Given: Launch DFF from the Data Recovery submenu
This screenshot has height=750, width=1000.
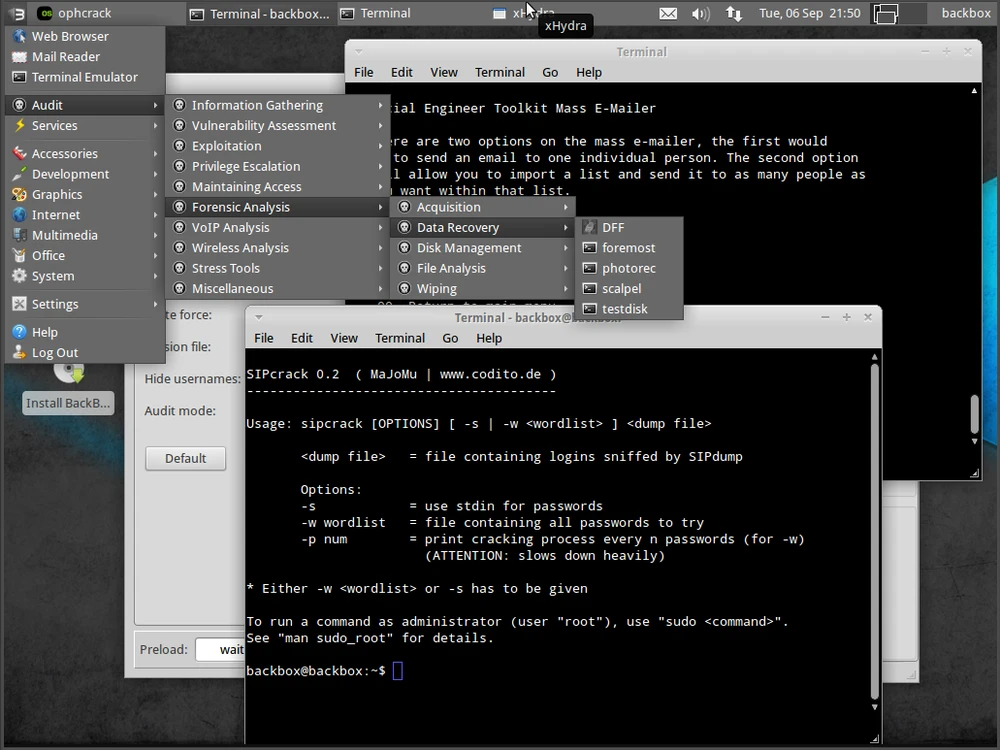Looking at the screenshot, I should click(x=613, y=228).
